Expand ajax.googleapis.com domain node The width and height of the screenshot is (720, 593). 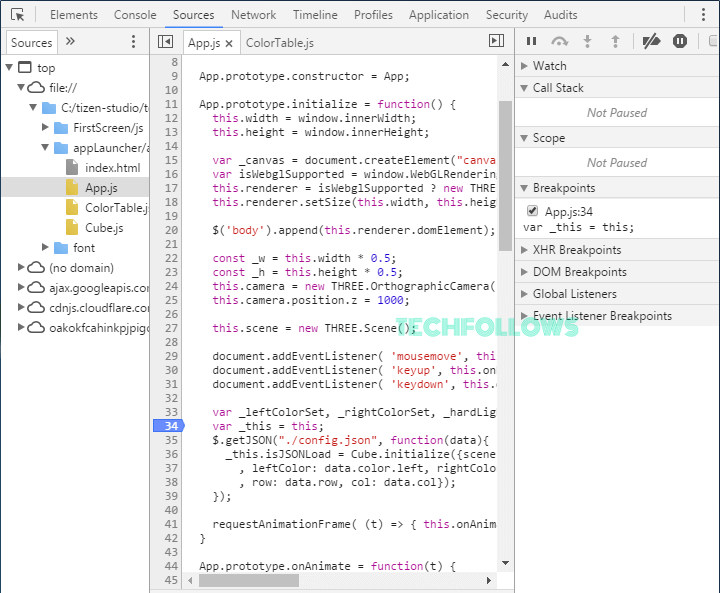pyautogui.click(x=21, y=287)
